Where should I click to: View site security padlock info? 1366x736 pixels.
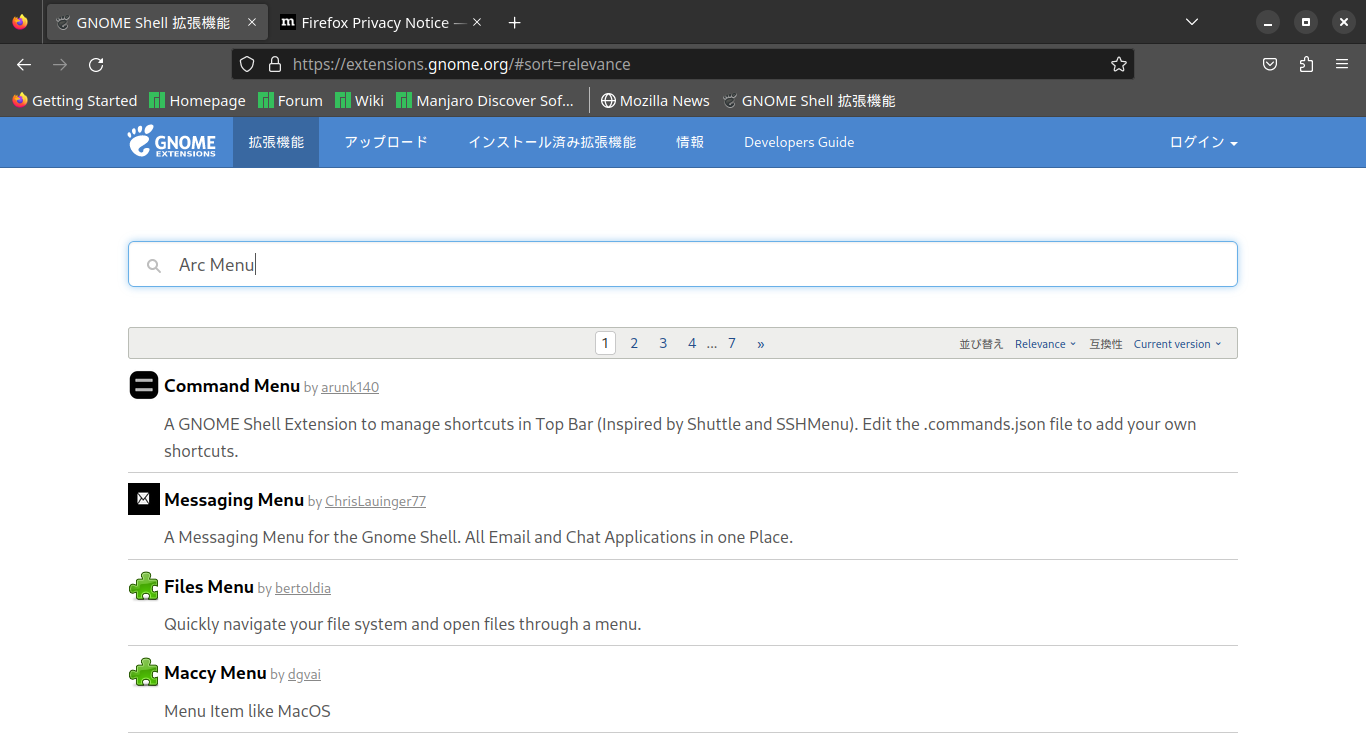[x=275, y=64]
